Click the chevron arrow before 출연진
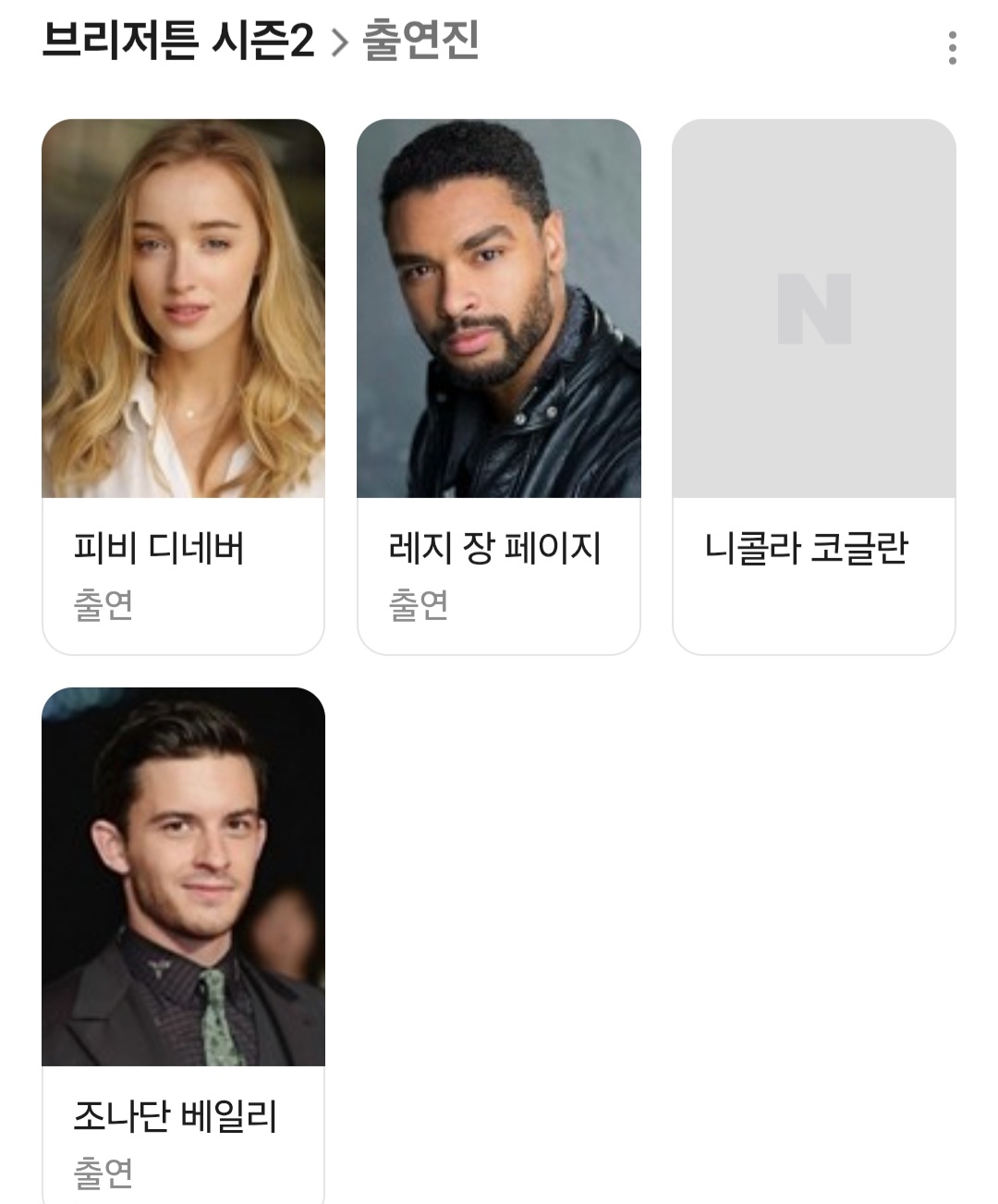The image size is (998, 1204). click(339, 43)
